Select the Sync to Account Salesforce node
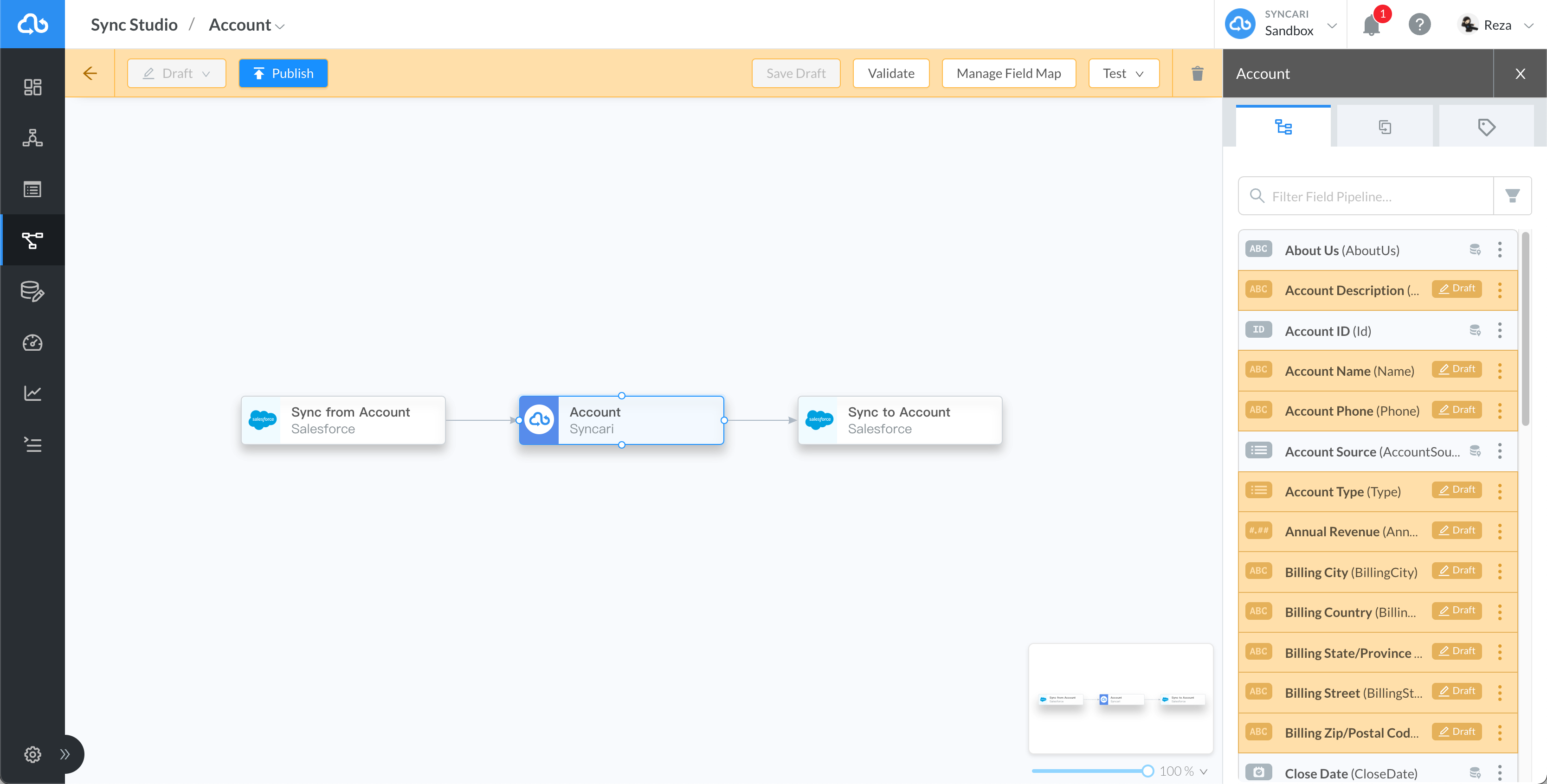1547x784 pixels. (900, 420)
